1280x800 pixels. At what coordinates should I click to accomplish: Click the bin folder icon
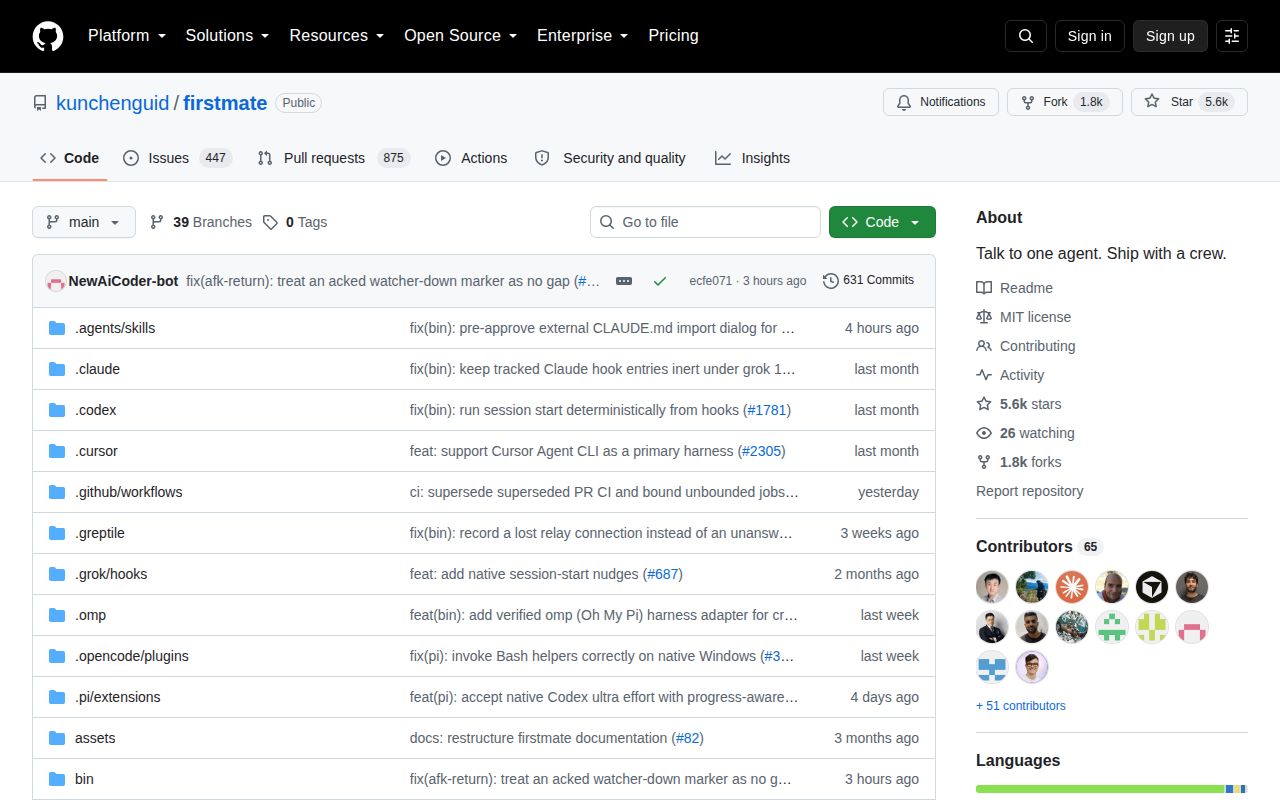coord(57,779)
